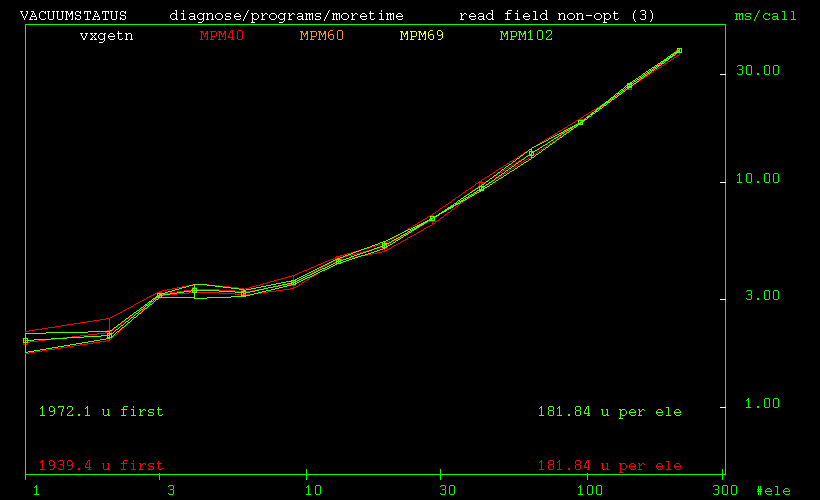The image size is (820, 500).
Task: Click the topmost data point marker on curve
Action: (x=679, y=51)
